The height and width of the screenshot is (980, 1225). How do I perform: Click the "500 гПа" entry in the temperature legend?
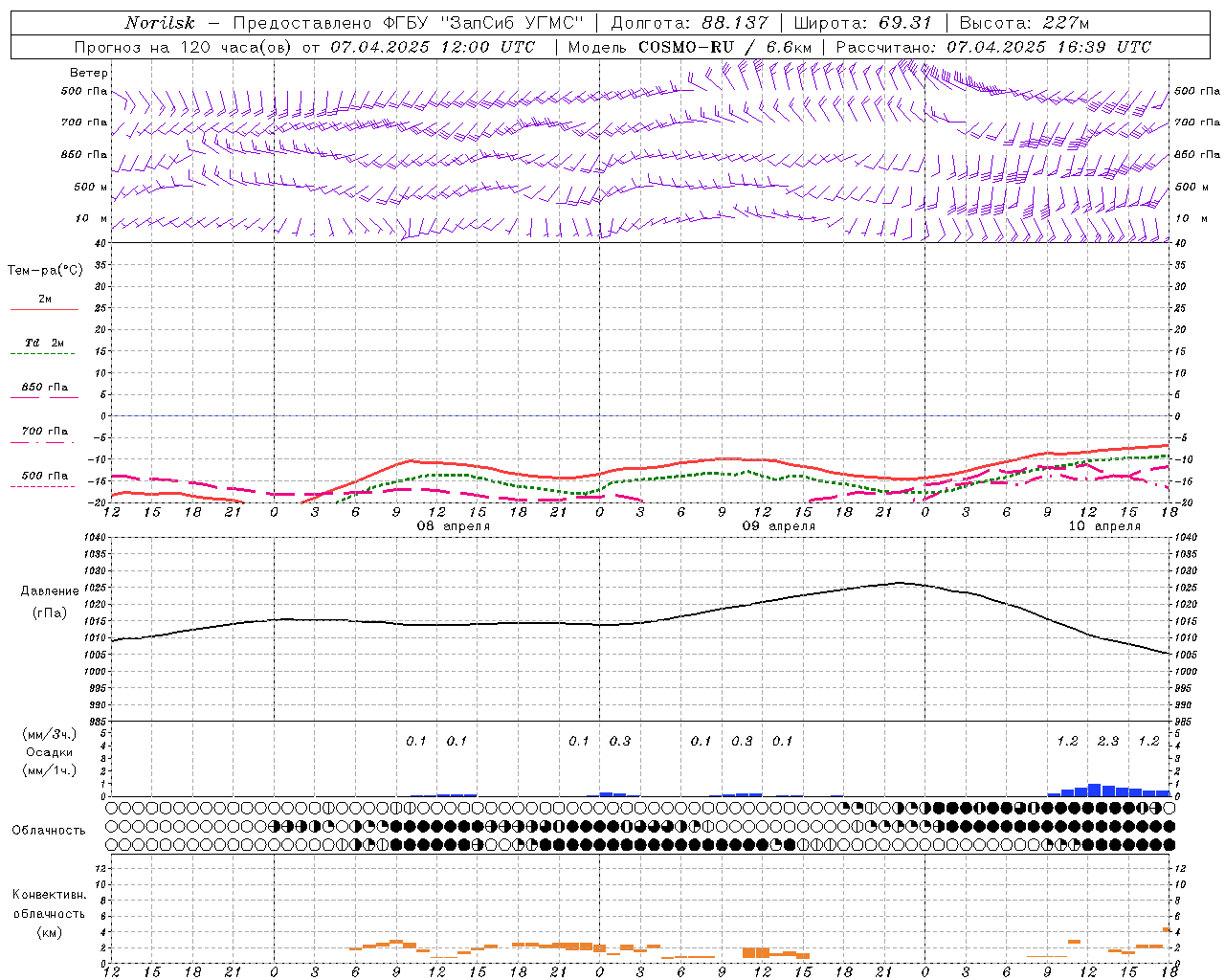pyautogui.click(x=44, y=476)
